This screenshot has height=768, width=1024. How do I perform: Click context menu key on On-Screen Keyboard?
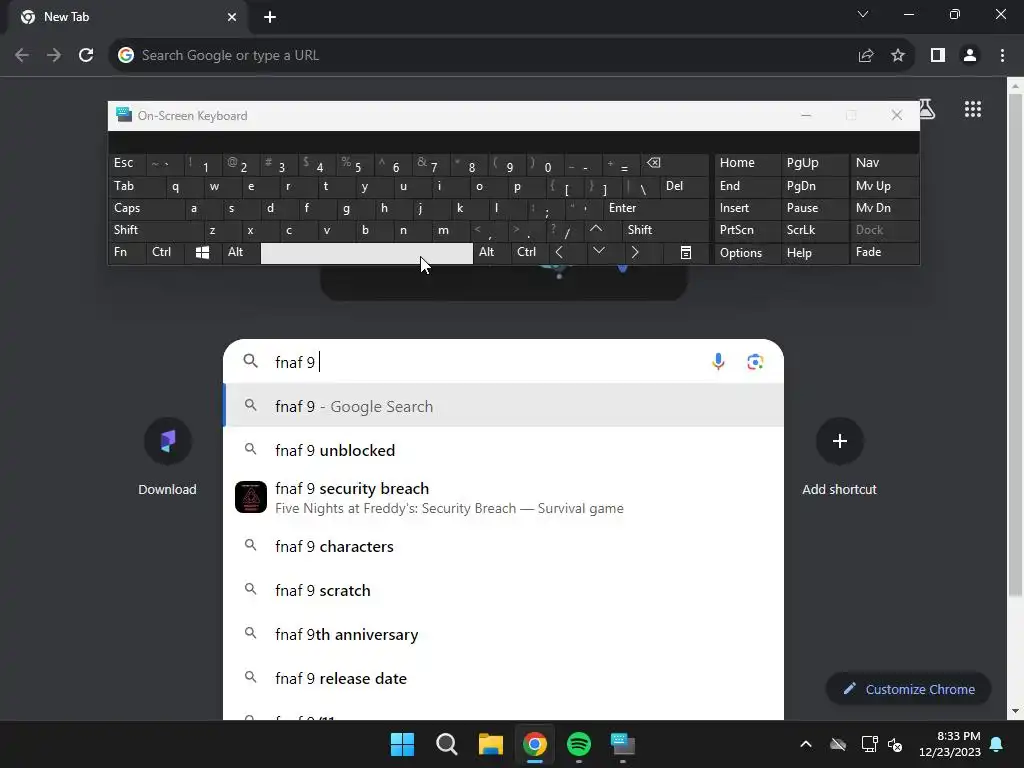686,253
